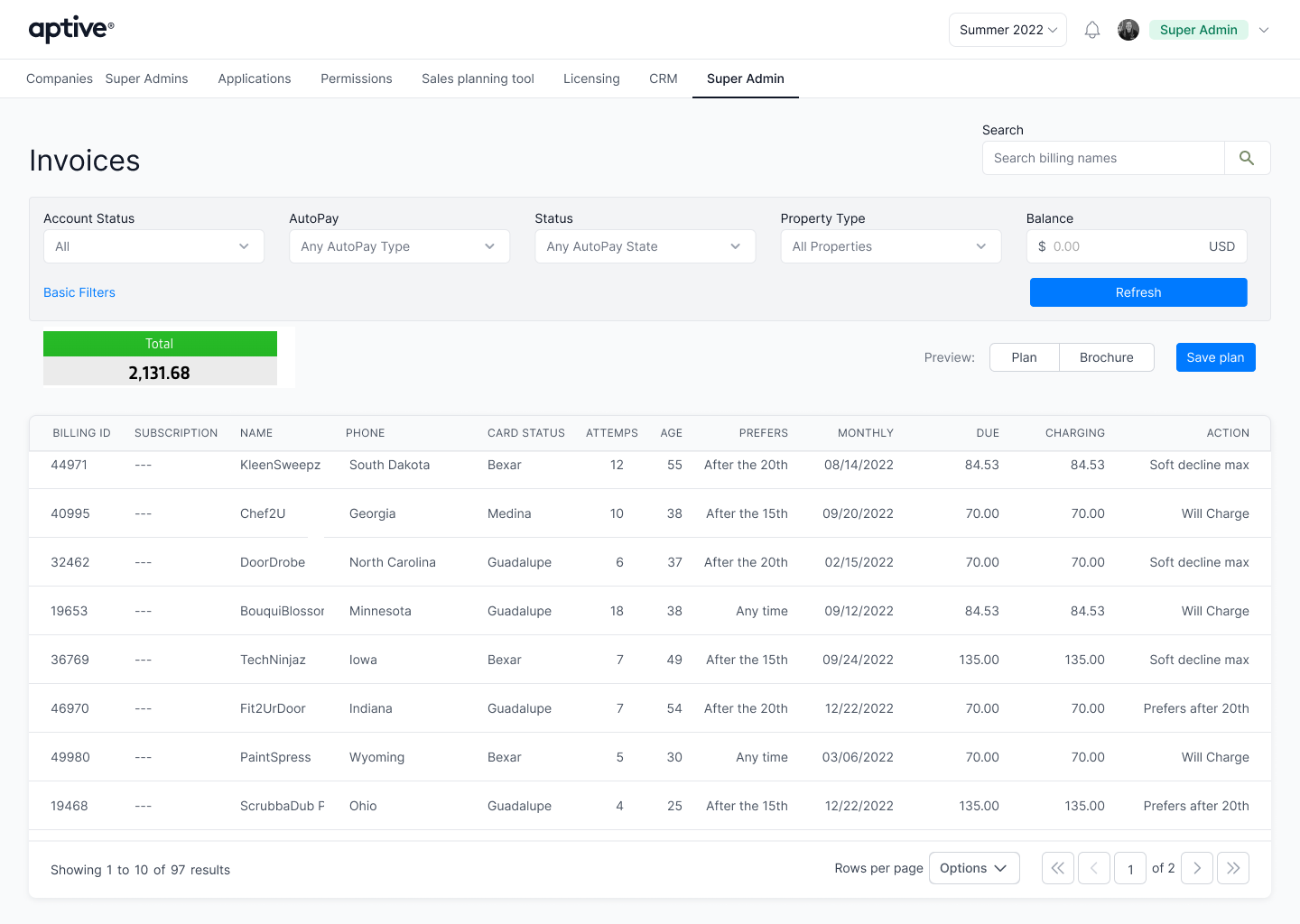Screen dimensions: 1300x924
Task: Click the Super Admin role badge
Action: click(1199, 30)
